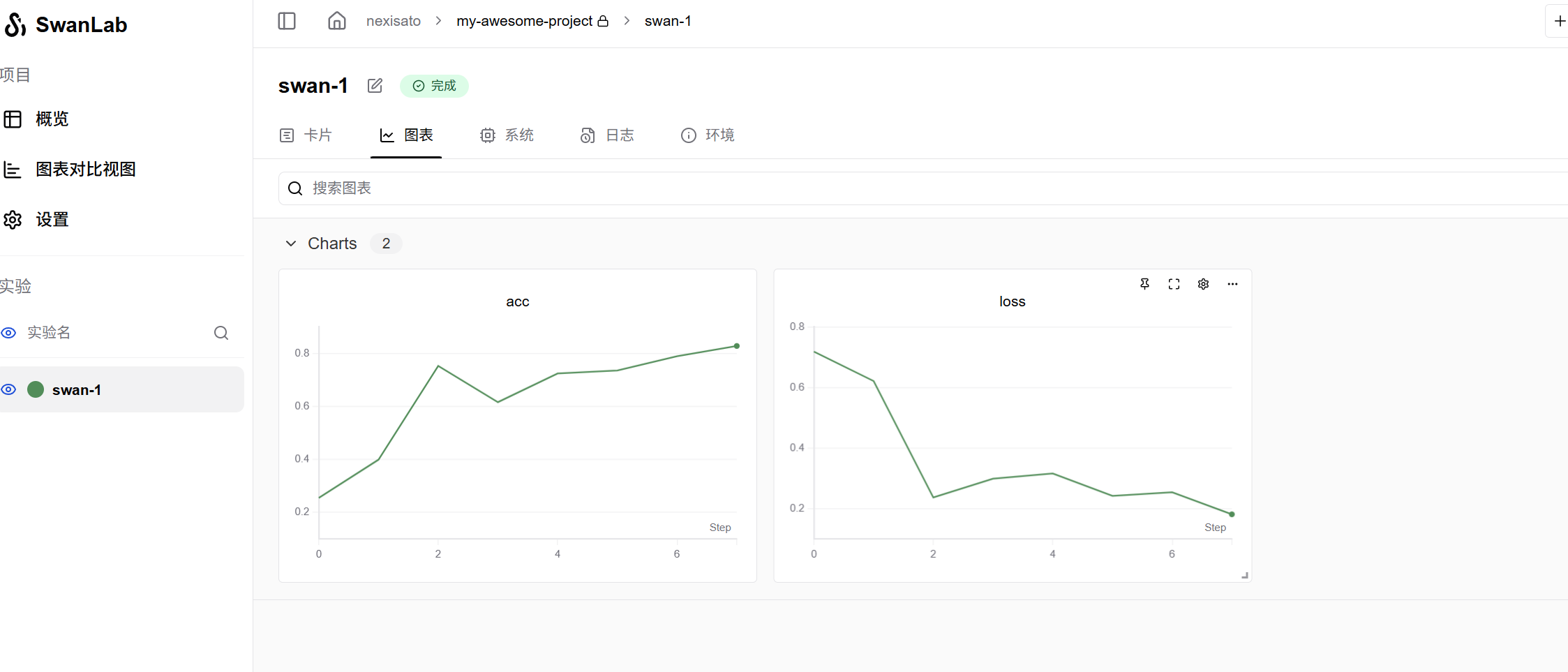The width and height of the screenshot is (1568, 672).
Task: Pin the loss chart
Action: tap(1144, 284)
